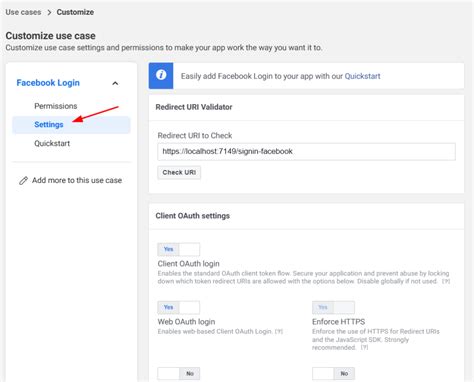Click the Redirect URI Validator heading

194,107
